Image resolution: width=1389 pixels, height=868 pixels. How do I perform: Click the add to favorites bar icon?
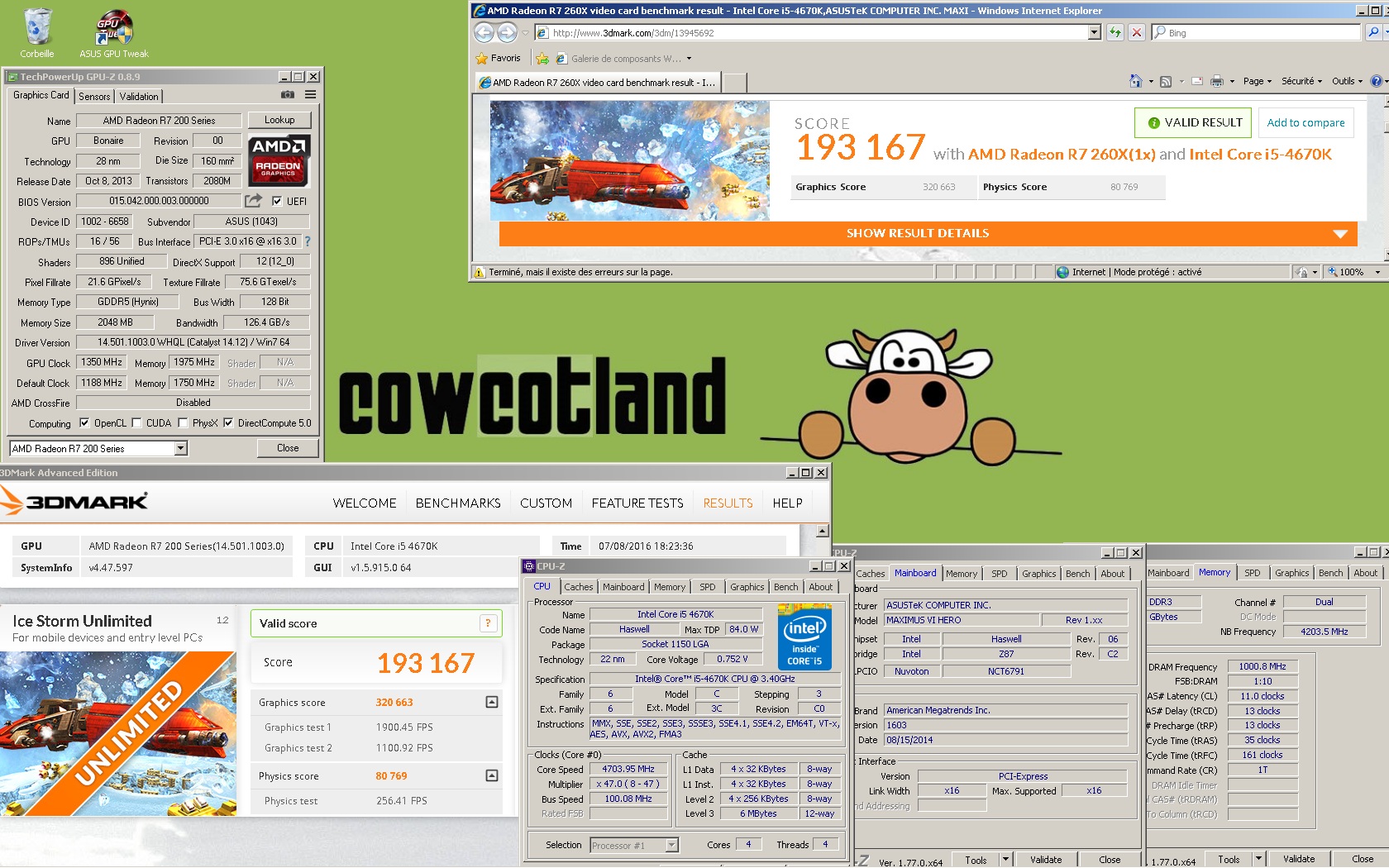pos(542,59)
